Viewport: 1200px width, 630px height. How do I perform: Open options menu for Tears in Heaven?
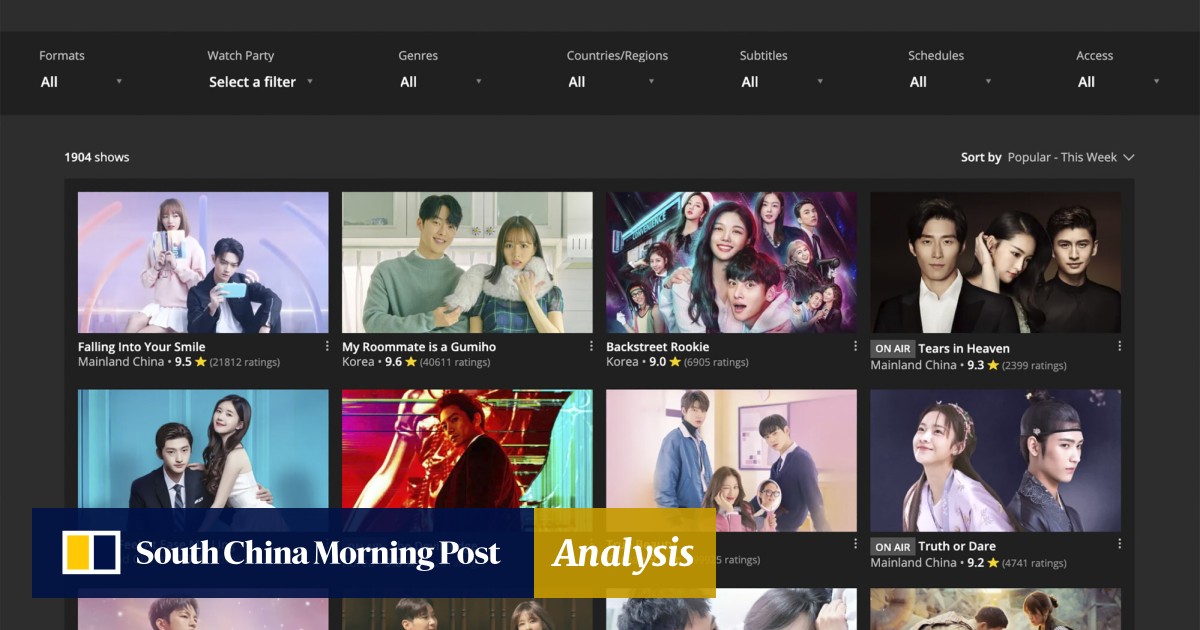point(1119,346)
